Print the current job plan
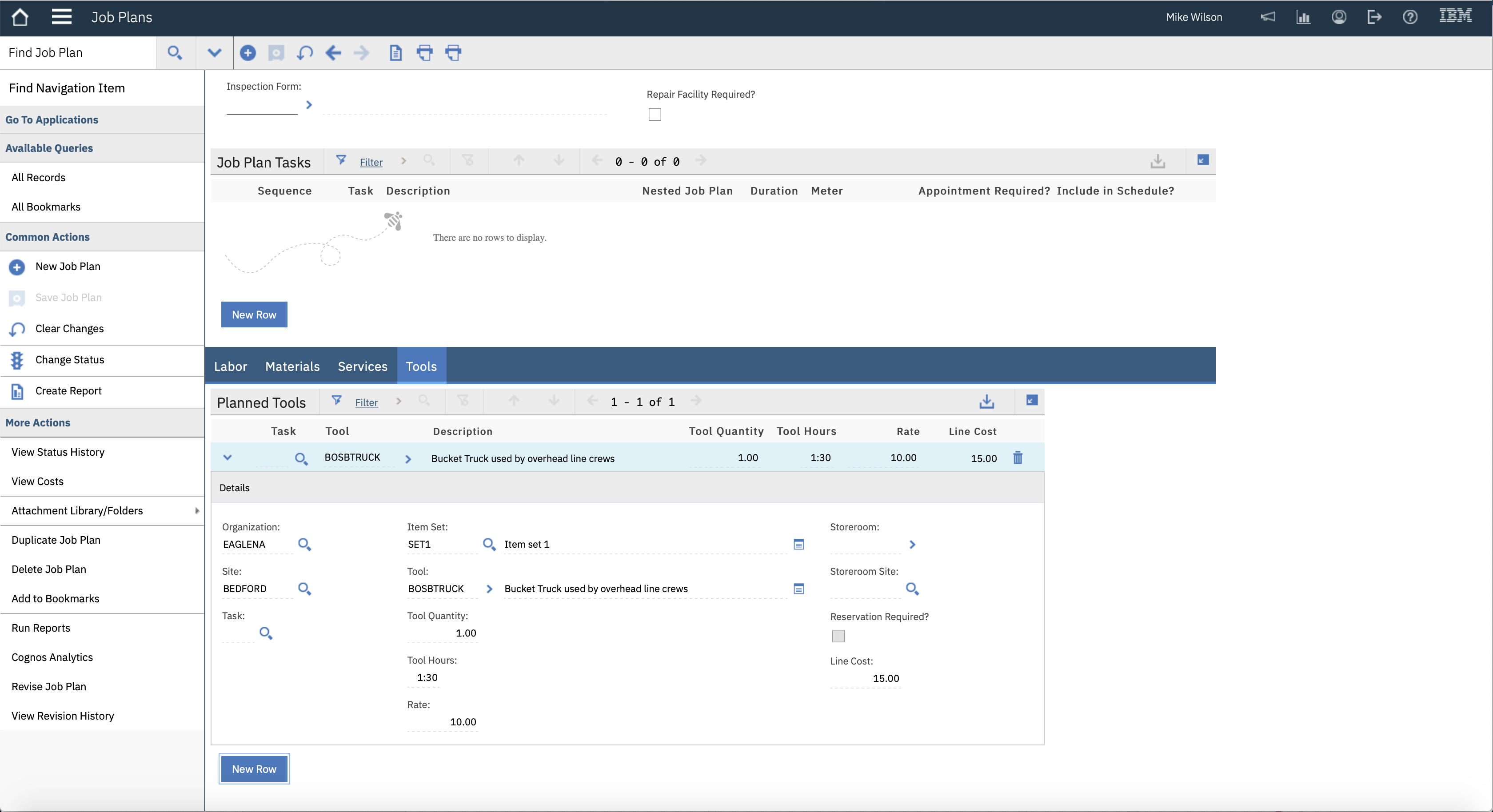Viewport: 1493px width, 812px height. pos(425,53)
